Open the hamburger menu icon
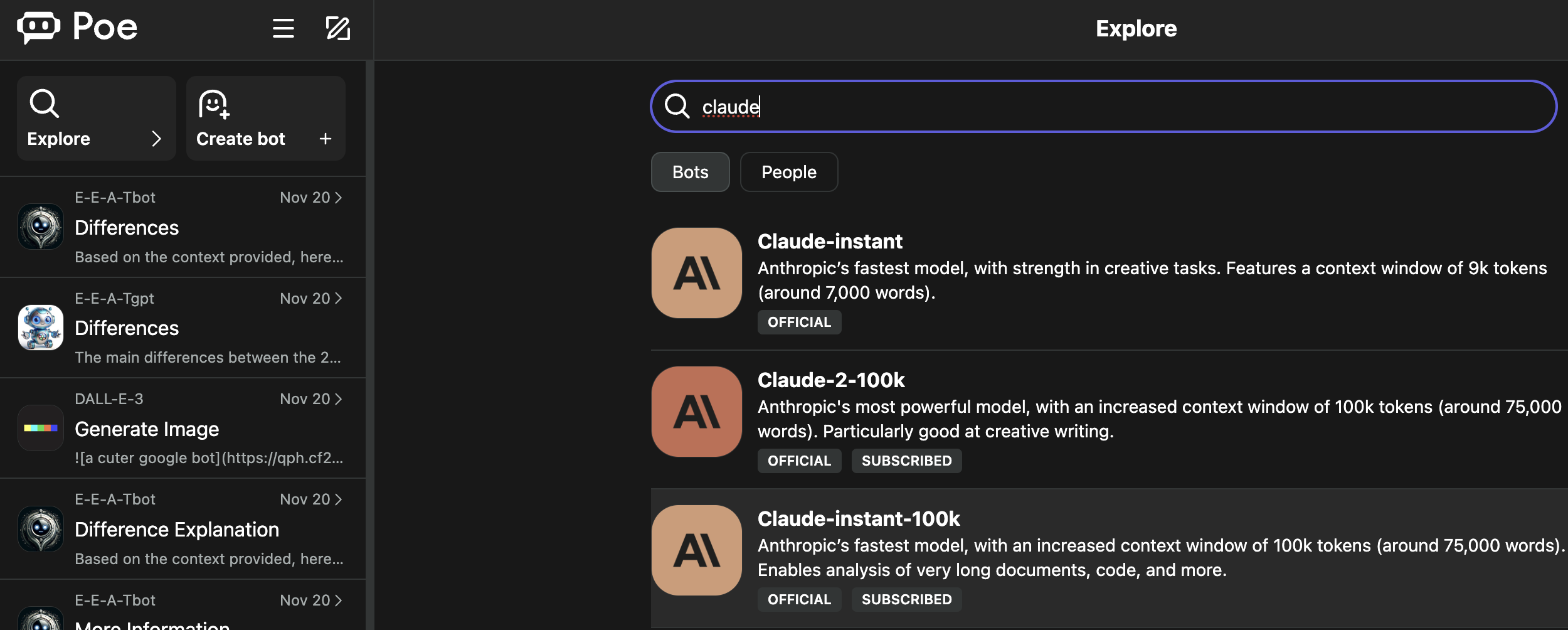Screen dimensions: 1568x630 tap(283, 28)
